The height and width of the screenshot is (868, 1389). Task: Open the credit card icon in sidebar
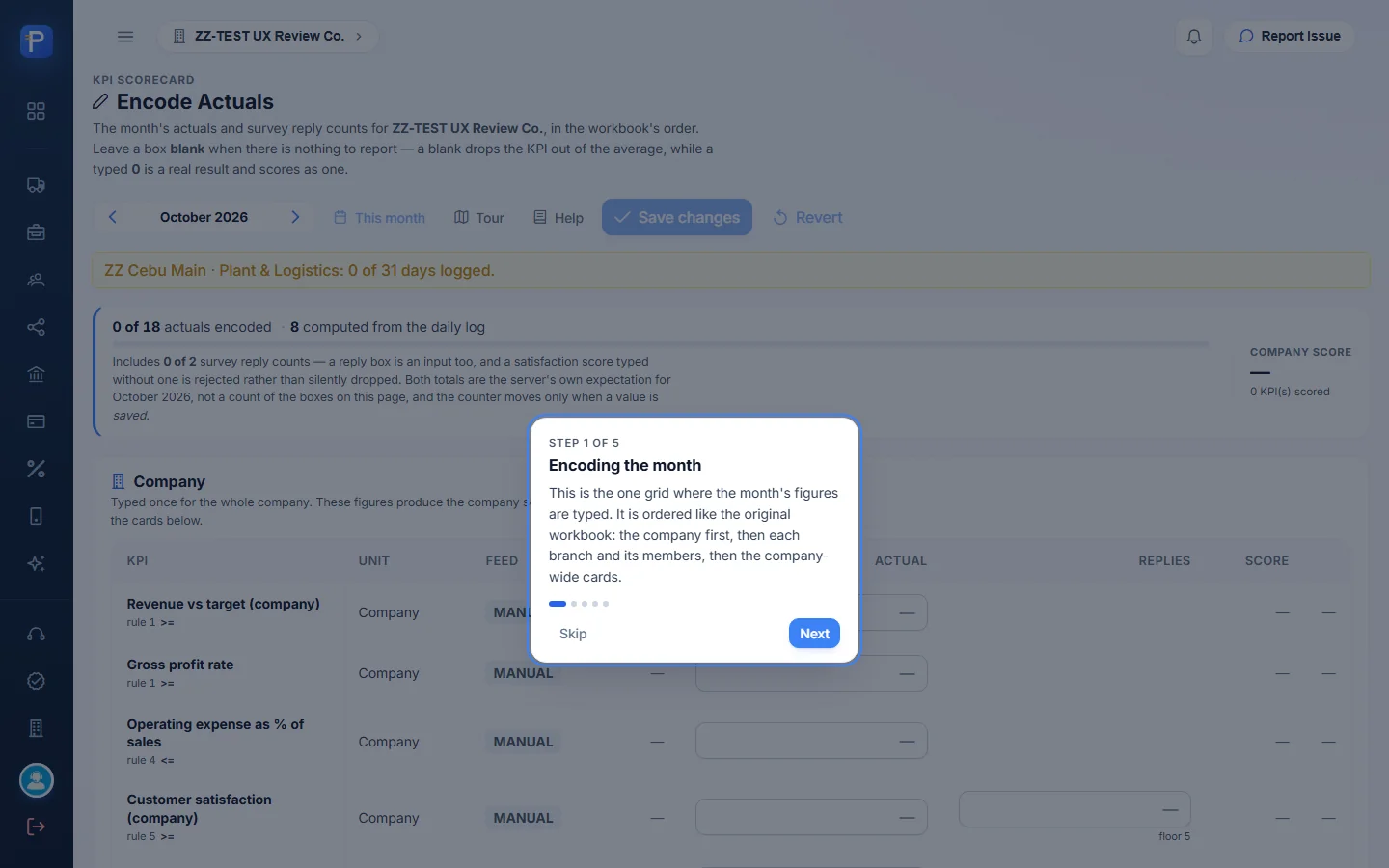point(36,421)
